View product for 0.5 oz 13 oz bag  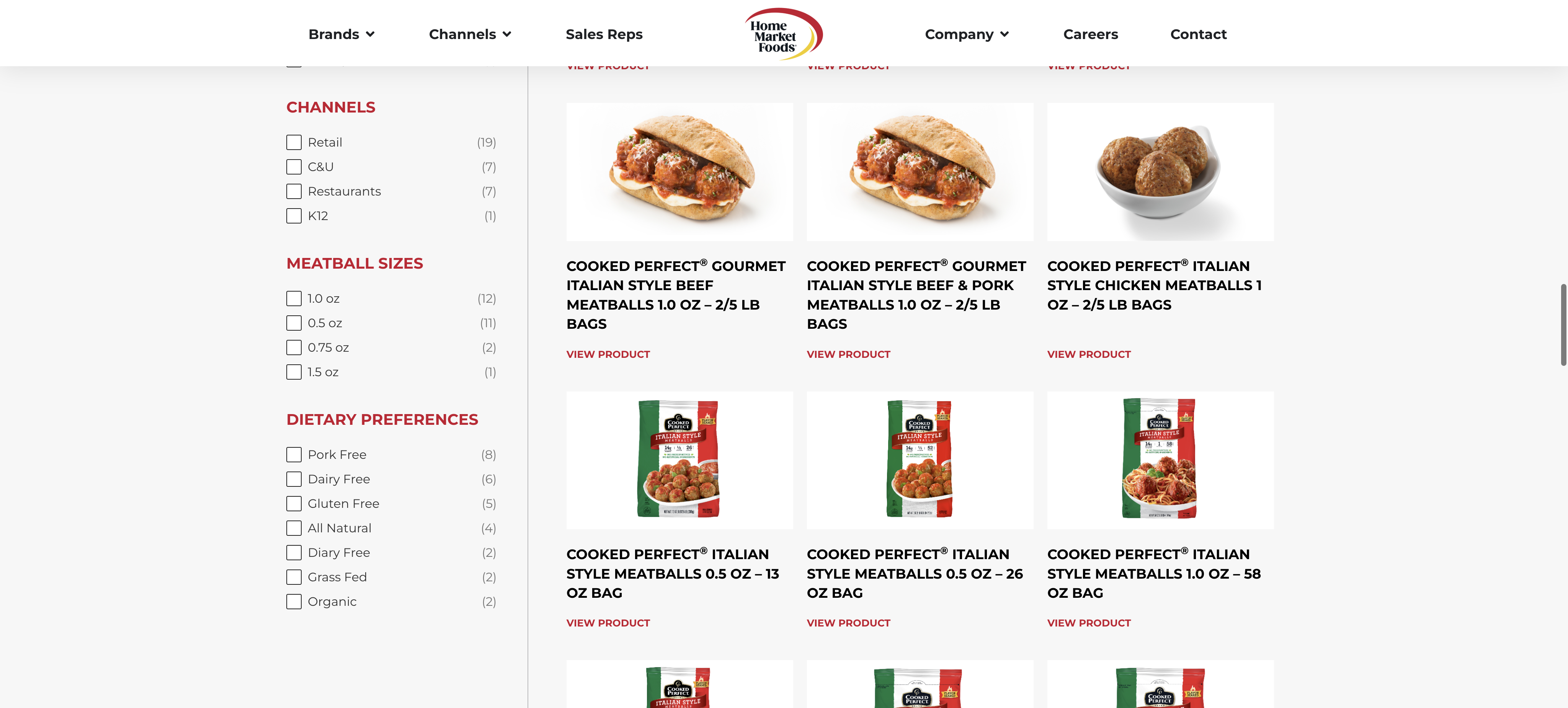pyautogui.click(x=608, y=623)
